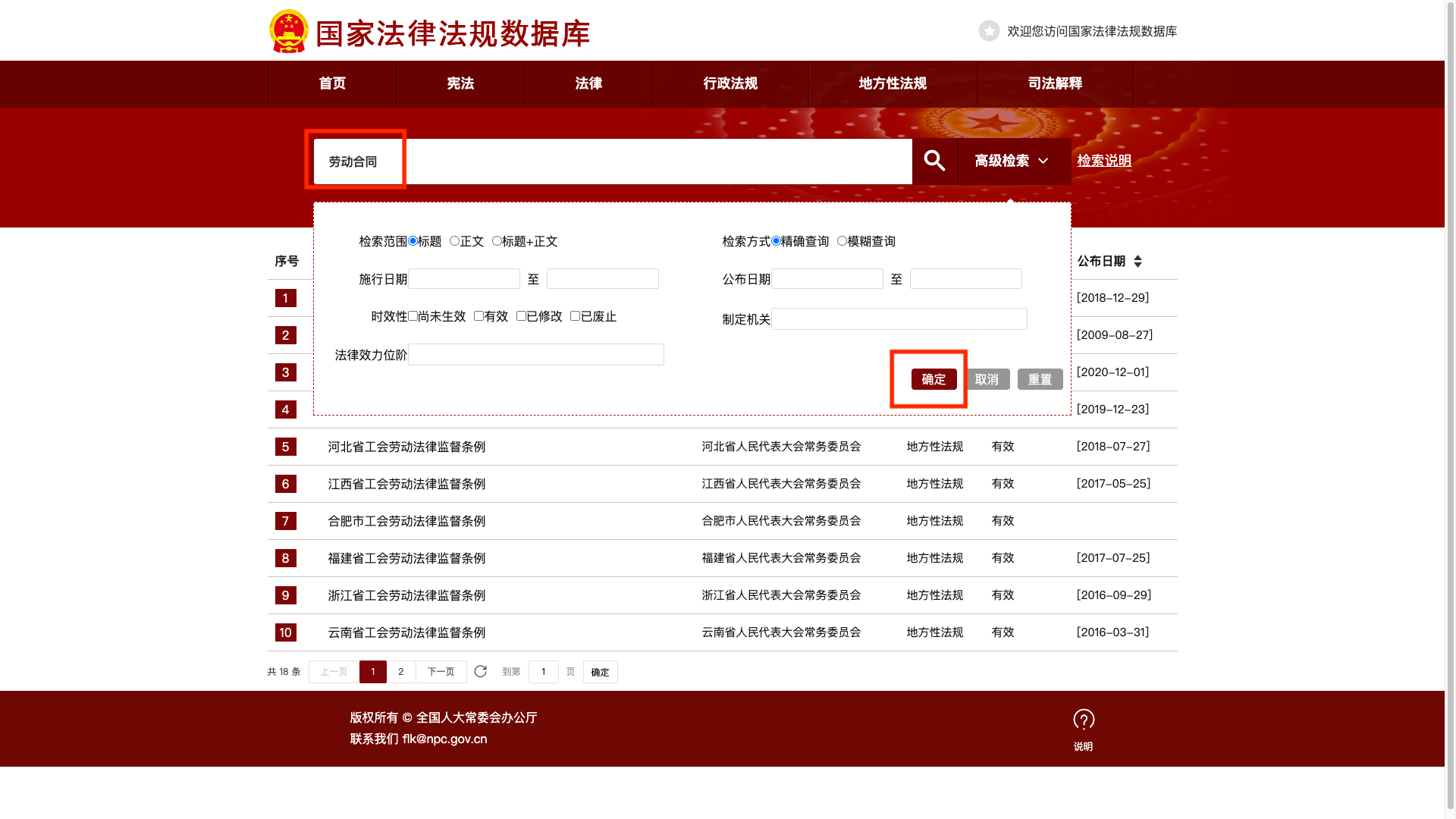This screenshot has height=819, width=1456.
Task: Open the 行政法规 nav tab
Action: click(x=730, y=83)
